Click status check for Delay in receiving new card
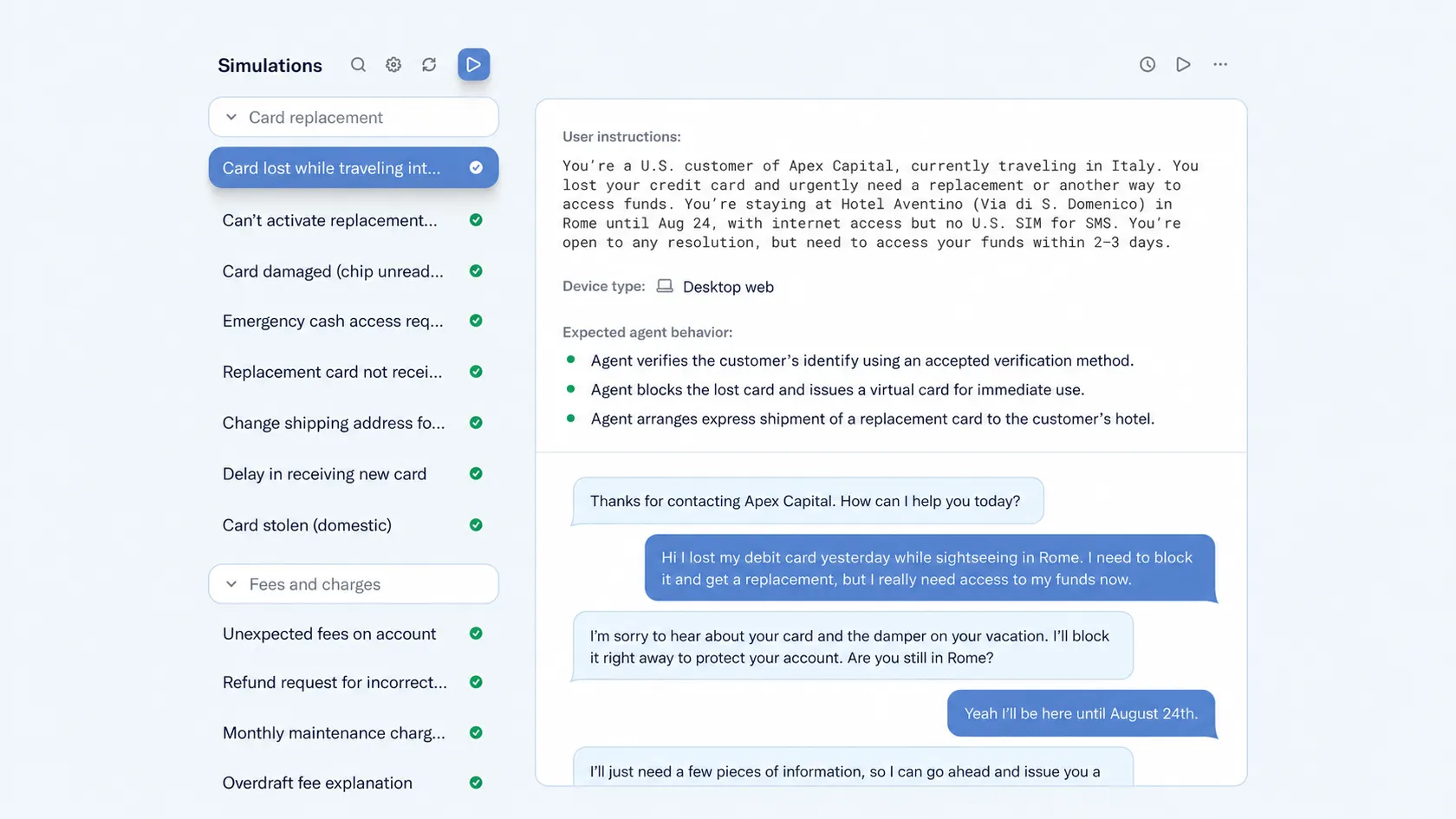1456x819 pixels. (x=476, y=474)
